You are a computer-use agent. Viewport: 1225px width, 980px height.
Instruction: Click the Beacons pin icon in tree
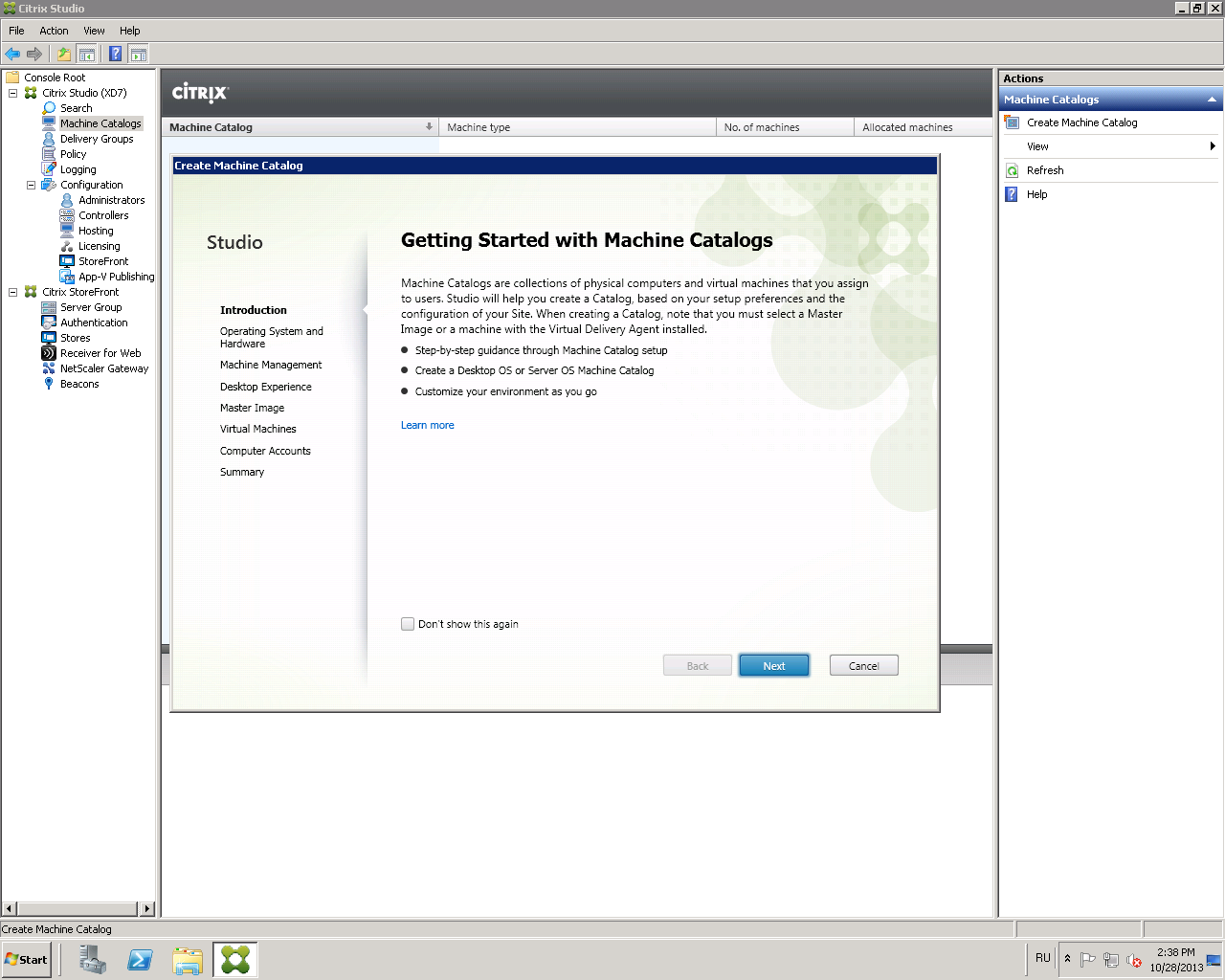(x=49, y=384)
